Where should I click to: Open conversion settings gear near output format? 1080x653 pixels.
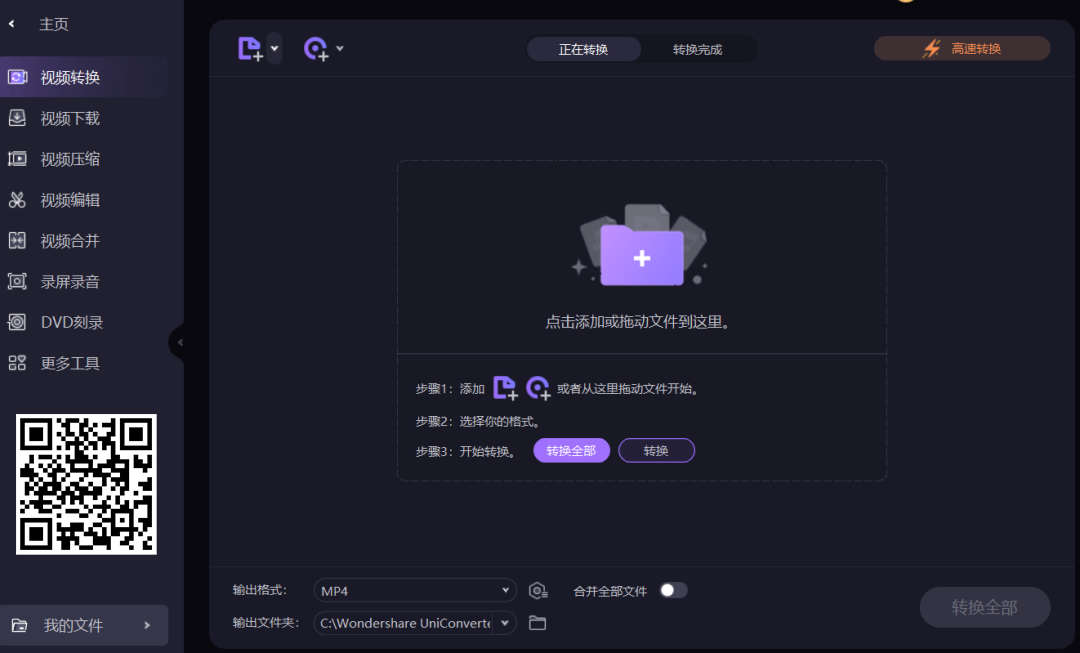click(x=538, y=590)
